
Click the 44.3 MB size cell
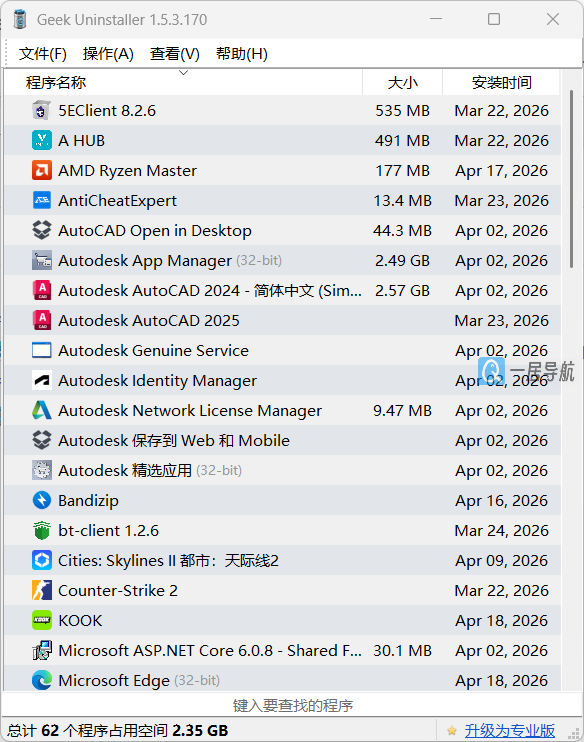tap(402, 230)
